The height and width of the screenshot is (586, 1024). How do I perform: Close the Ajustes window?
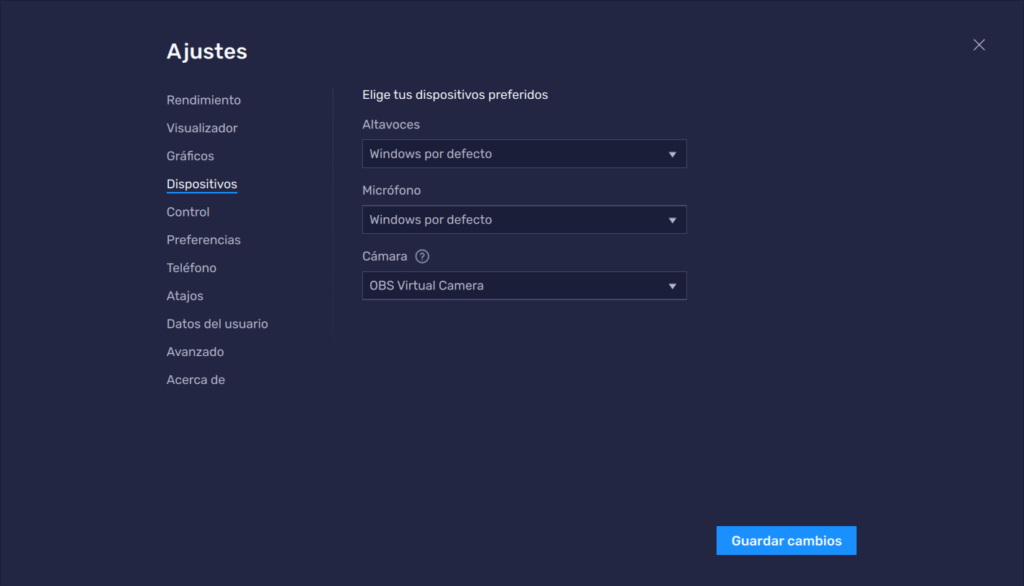(x=978, y=44)
